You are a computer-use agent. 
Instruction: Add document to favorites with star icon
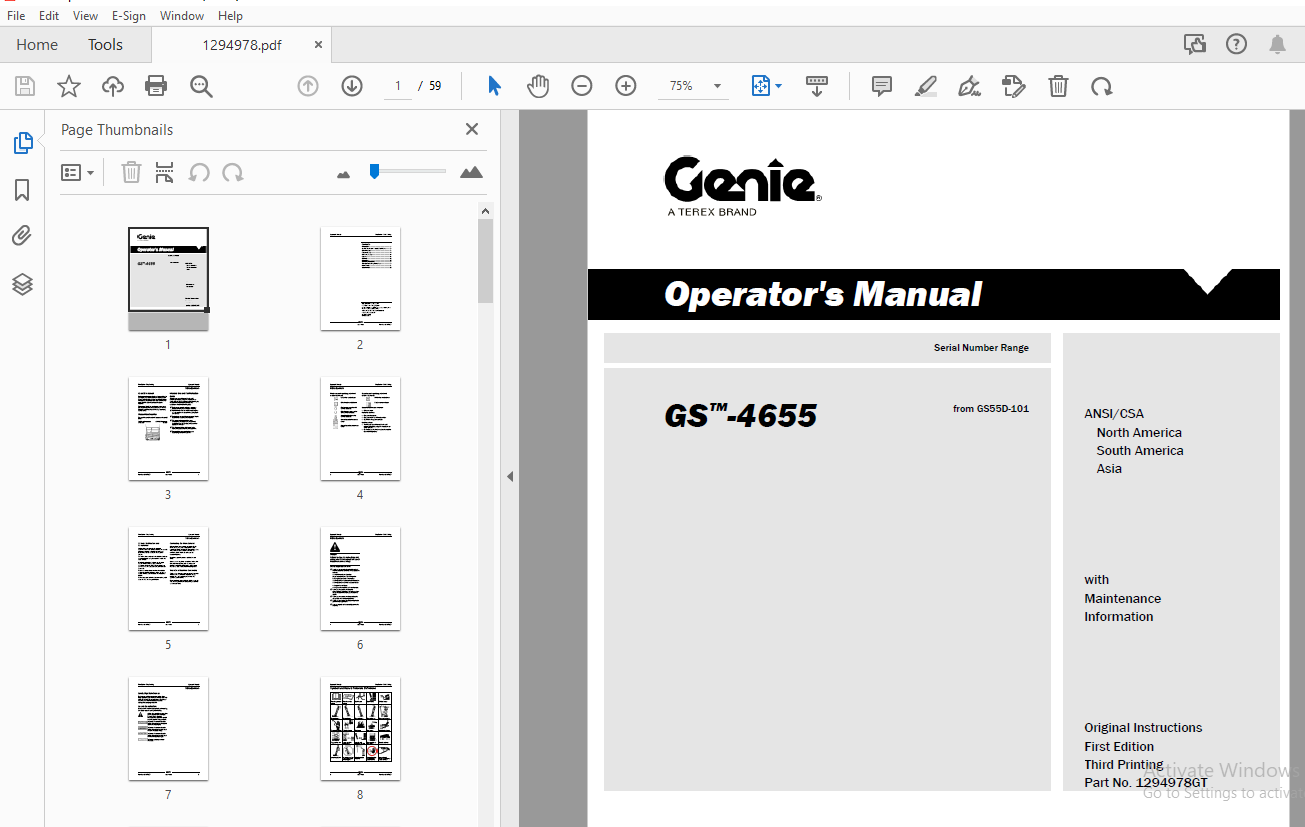[x=69, y=86]
